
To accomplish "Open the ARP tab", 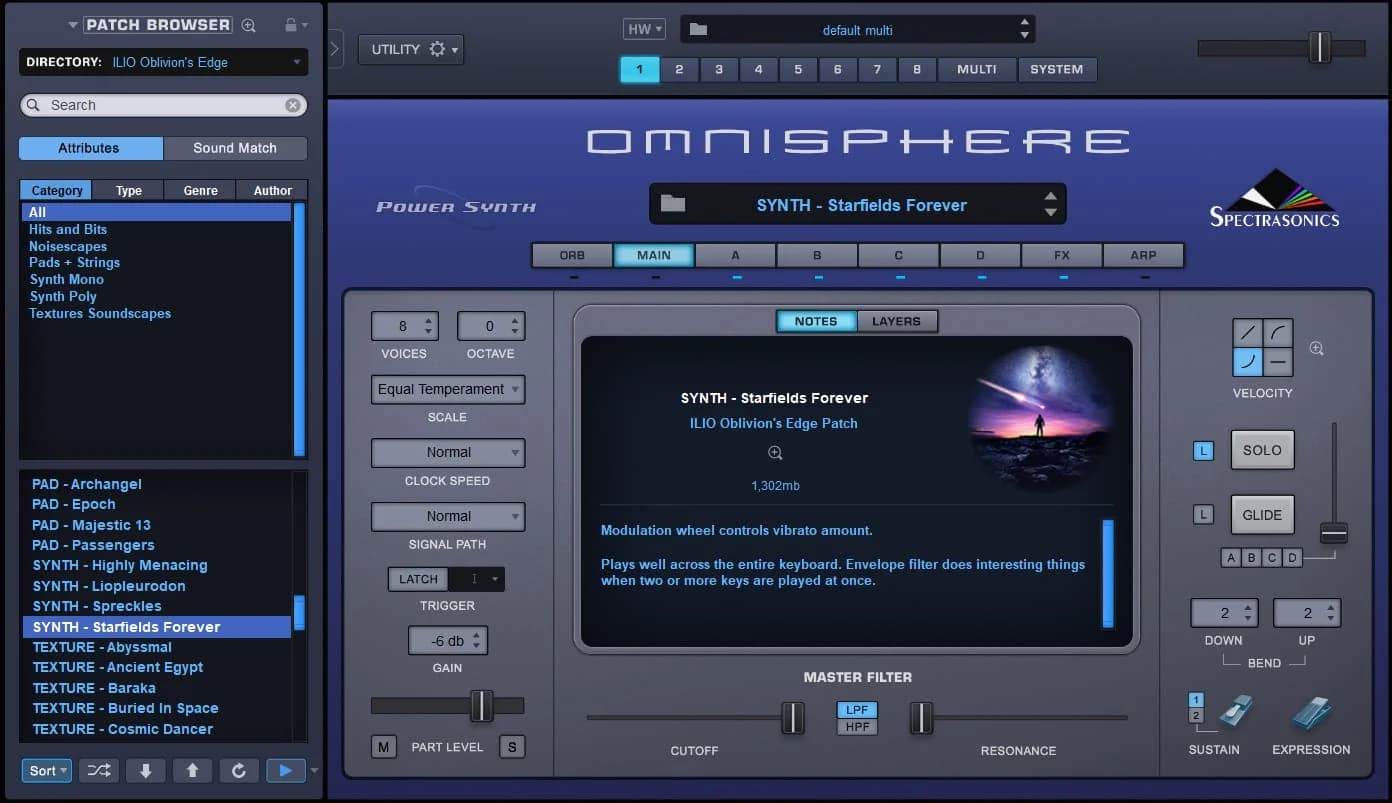I will [x=1143, y=255].
